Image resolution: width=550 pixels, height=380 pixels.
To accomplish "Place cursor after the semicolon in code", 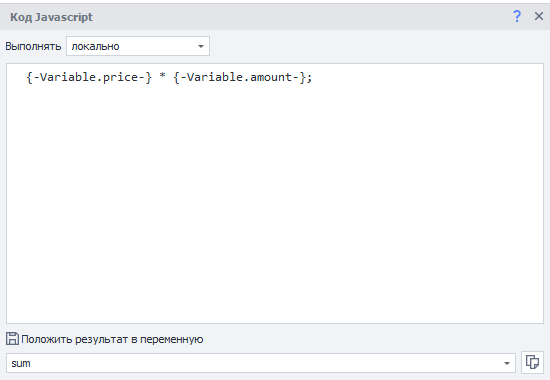I will (312, 77).
